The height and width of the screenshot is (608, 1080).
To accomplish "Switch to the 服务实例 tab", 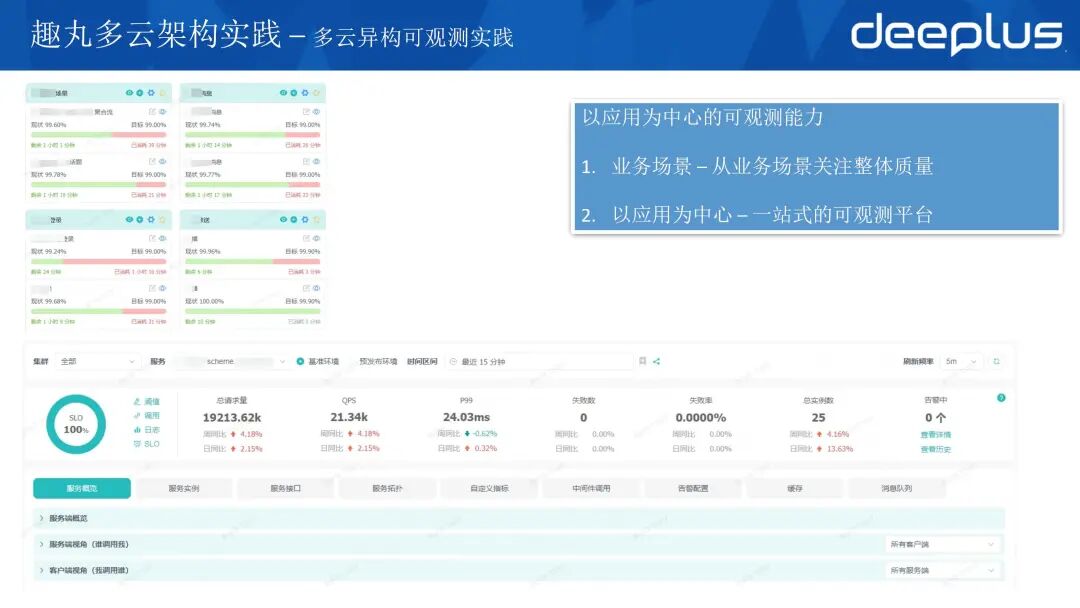I will point(184,488).
